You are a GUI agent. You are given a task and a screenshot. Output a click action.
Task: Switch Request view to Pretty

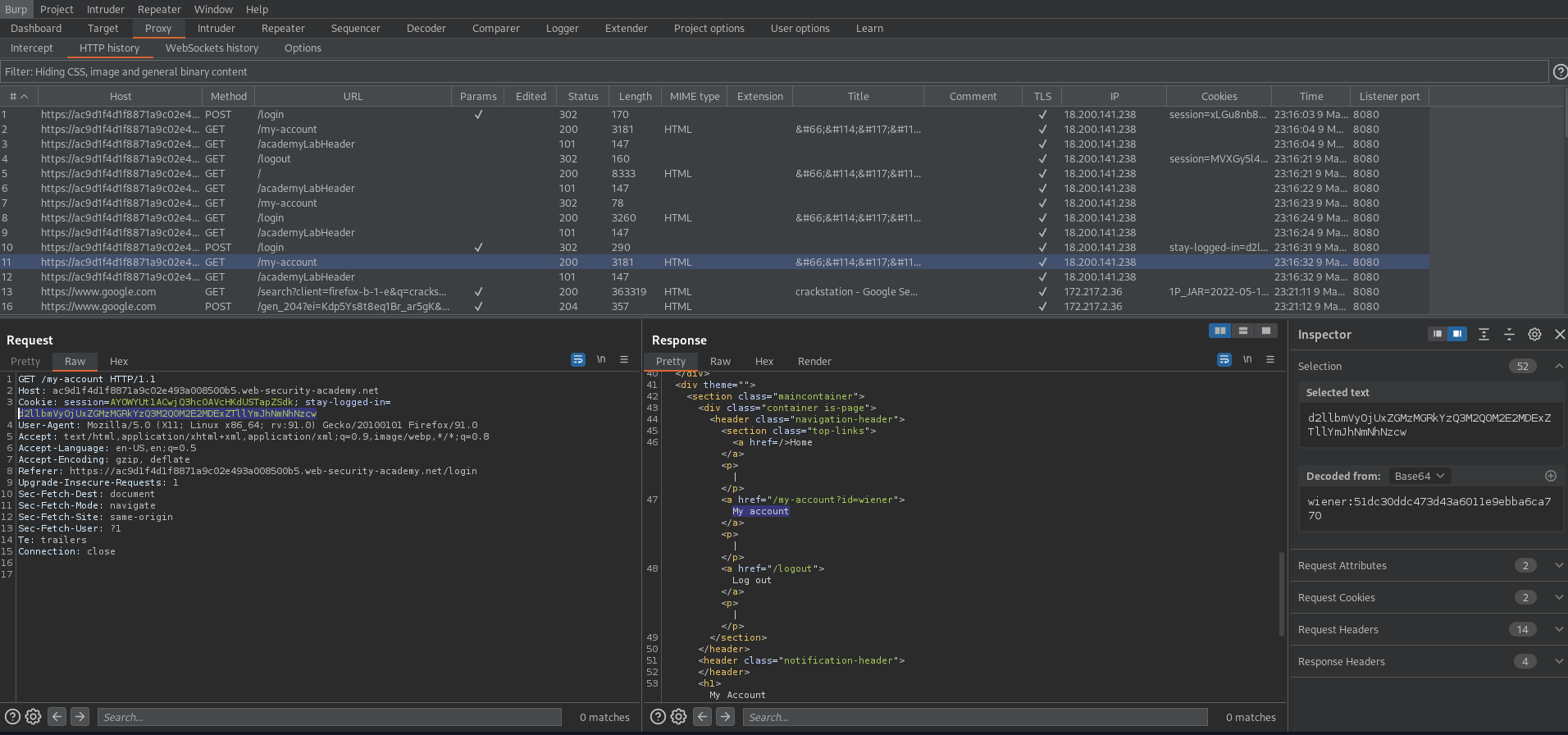25,361
